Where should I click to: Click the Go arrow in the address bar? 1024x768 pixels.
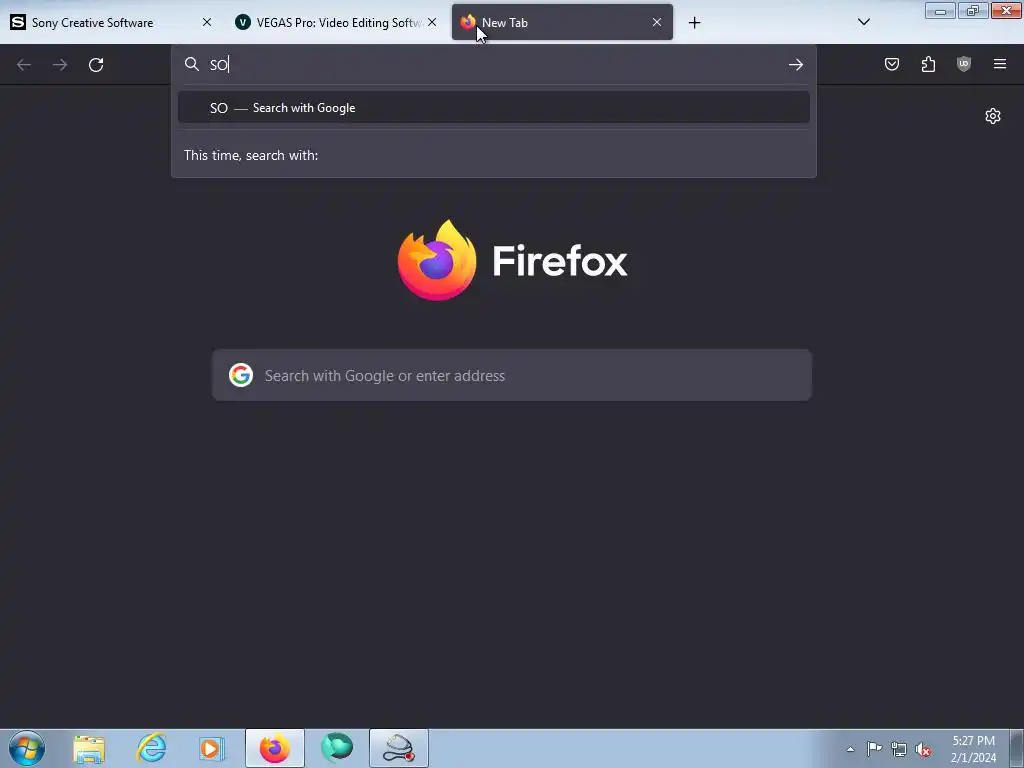[x=795, y=65]
